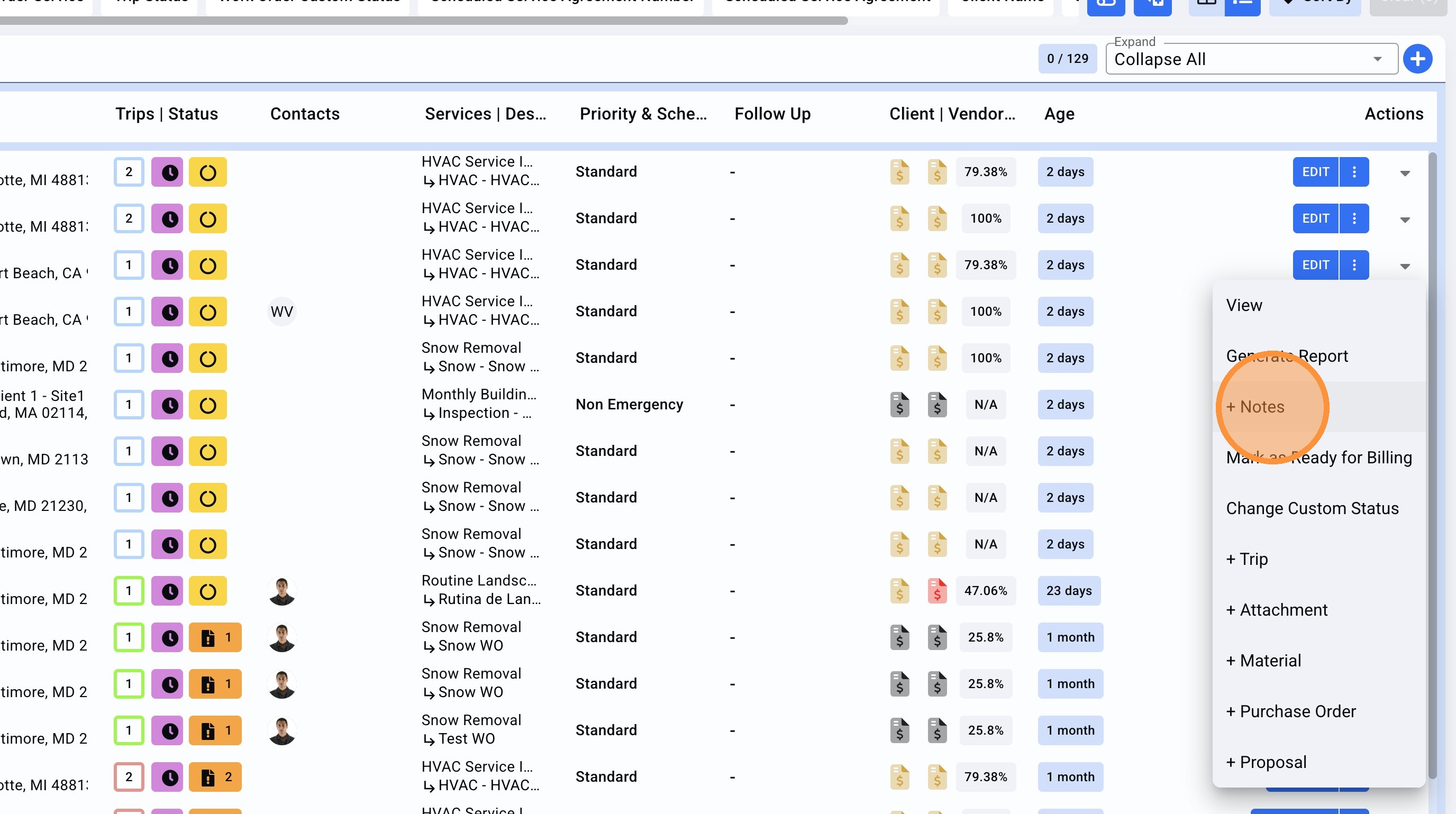Click EDIT button on second row
Screen dimensions: 1456x814
click(1315, 218)
